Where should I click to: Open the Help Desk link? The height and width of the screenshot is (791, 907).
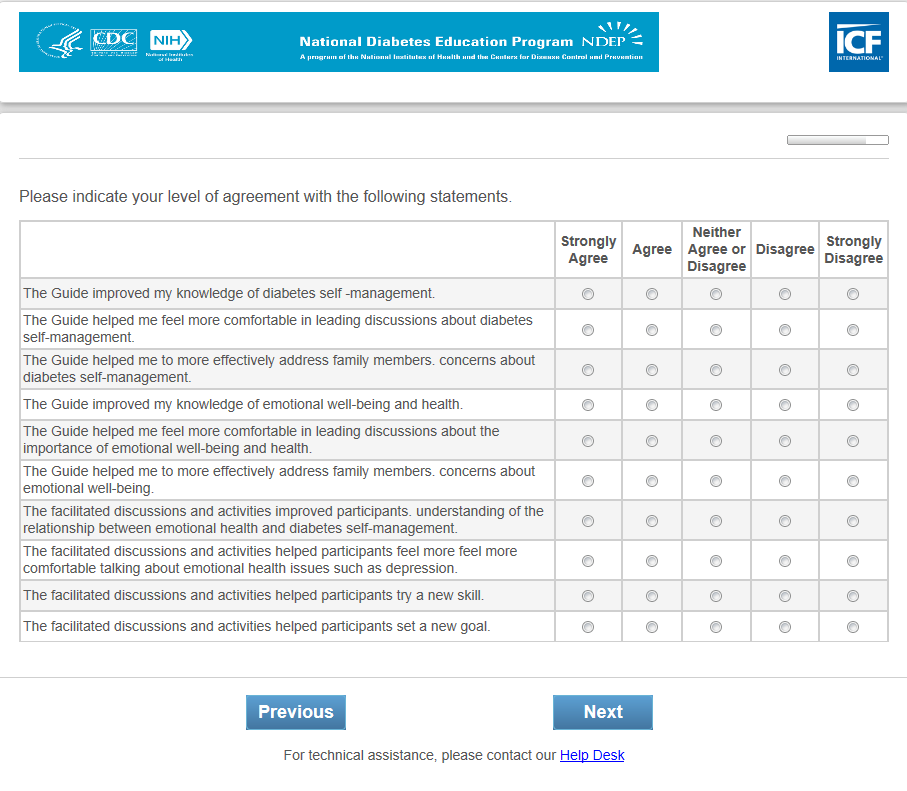click(592, 756)
